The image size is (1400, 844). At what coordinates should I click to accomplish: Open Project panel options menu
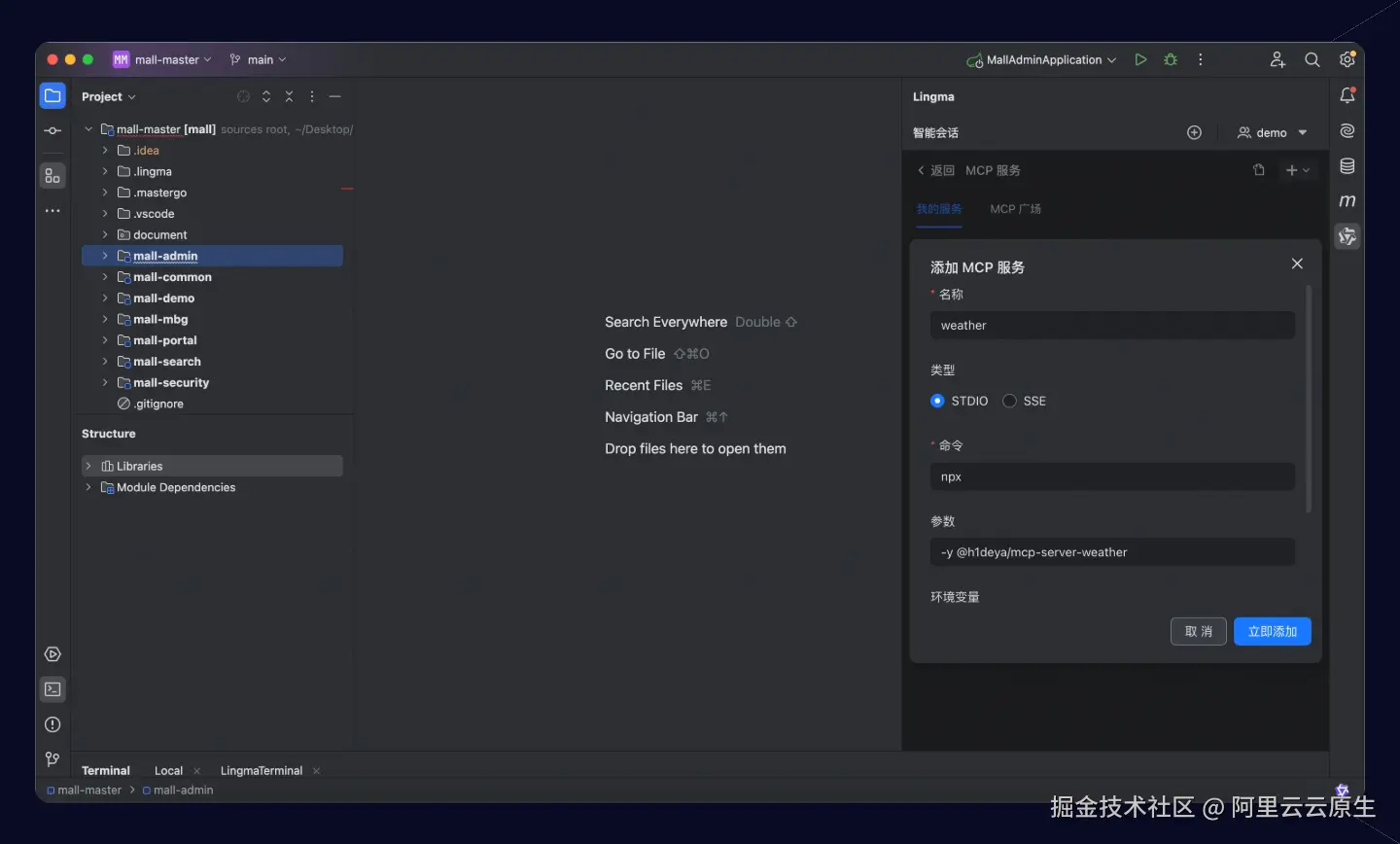coord(312,96)
